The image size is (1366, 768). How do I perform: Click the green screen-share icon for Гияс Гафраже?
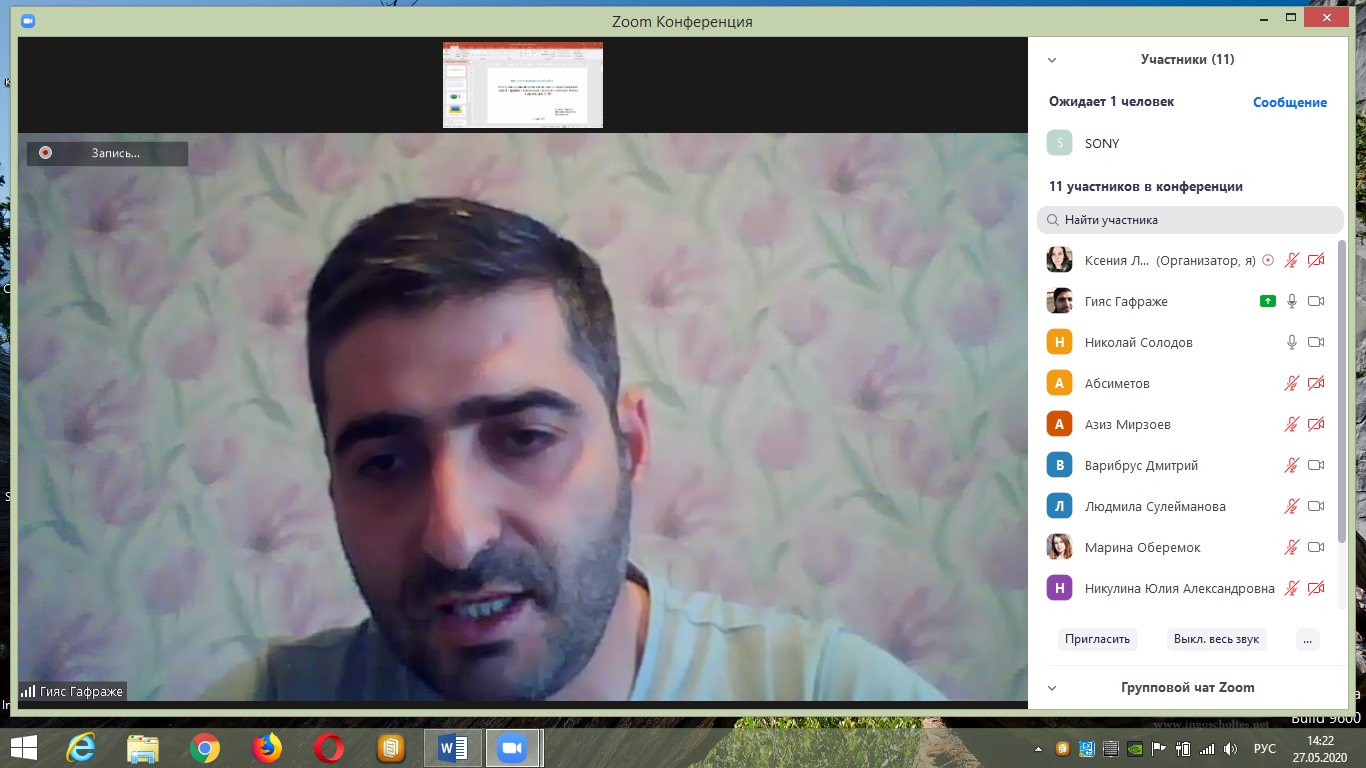1268,301
